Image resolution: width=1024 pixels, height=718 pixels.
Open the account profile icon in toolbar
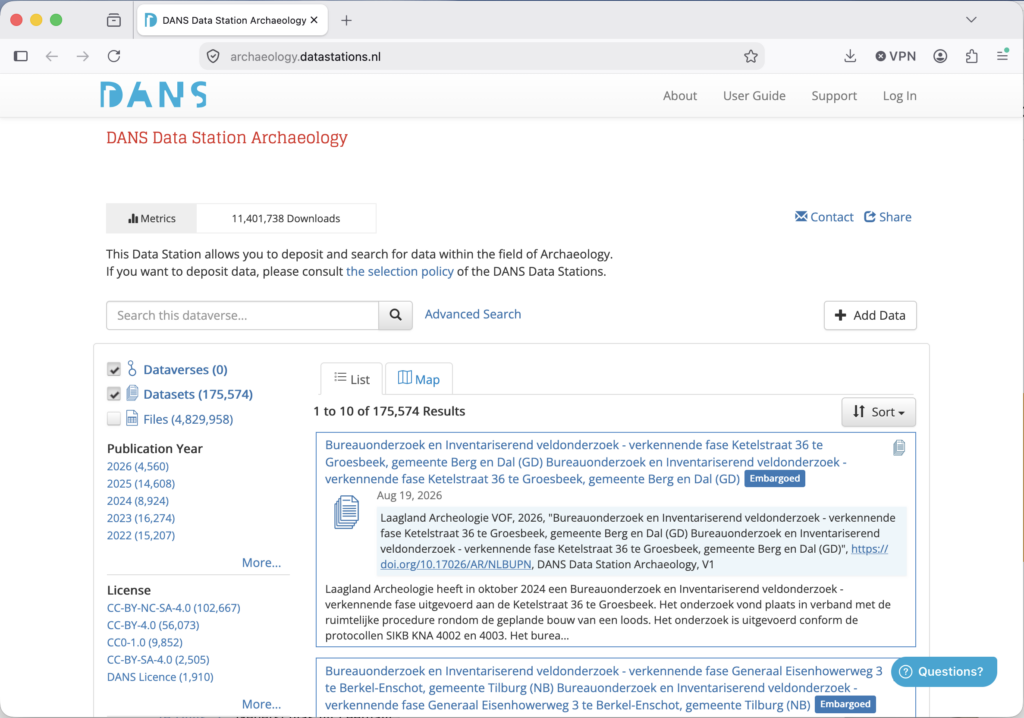(x=940, y=56)
